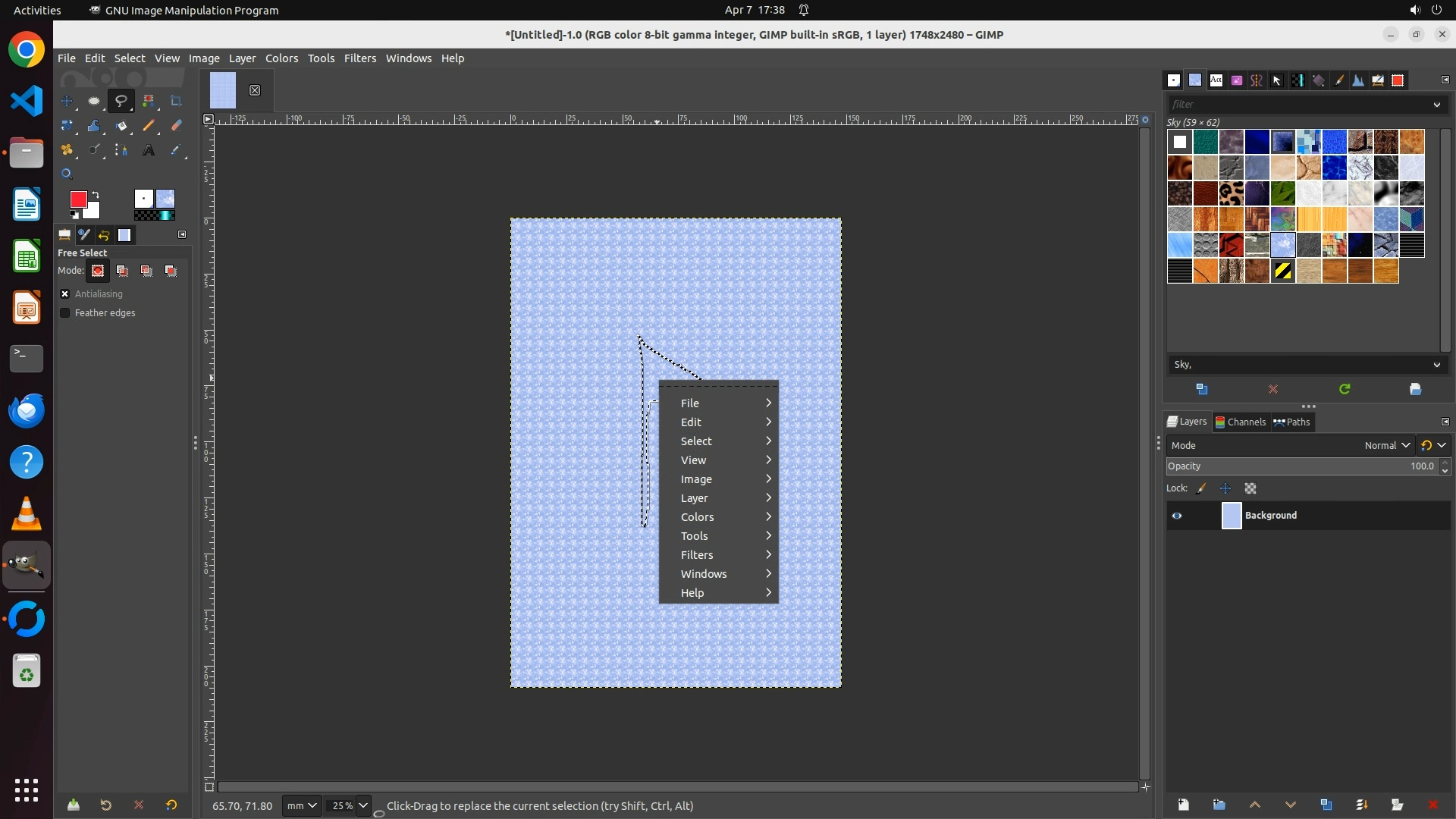This screenshot has height=819, width=1456.
Task: Select the yellow-black warning stripes pattern
Action: 1282,271
